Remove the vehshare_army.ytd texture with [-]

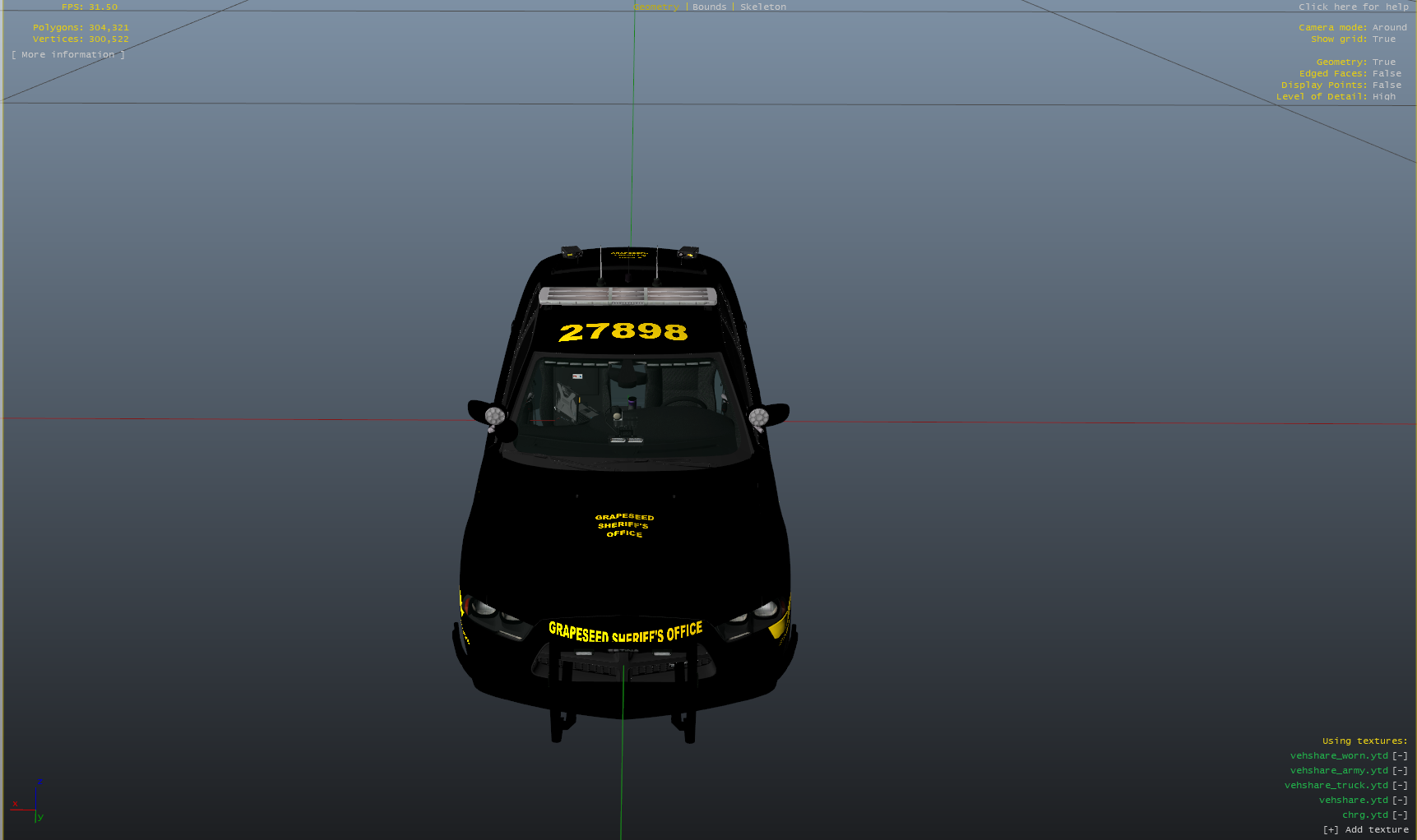(1400, 771)
